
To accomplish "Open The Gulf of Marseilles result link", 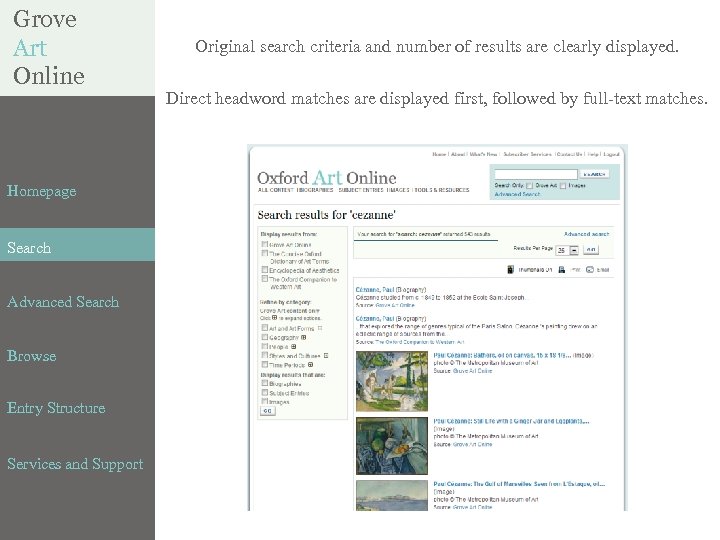I will tap(519, 484).
